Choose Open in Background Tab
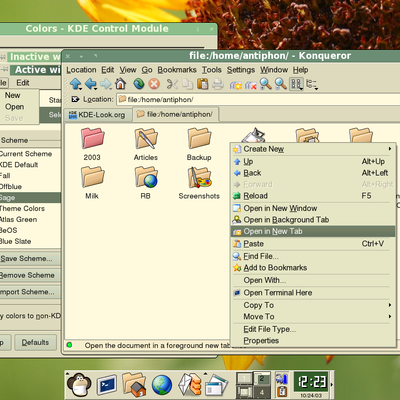Image resolution: width=400 pixels, height=400 pixels. tap(313, 220)
